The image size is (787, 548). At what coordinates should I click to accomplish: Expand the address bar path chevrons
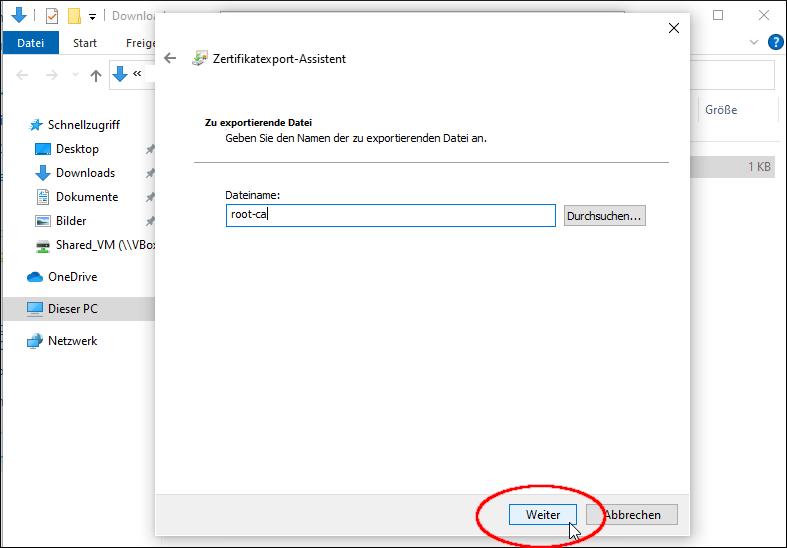137,74
